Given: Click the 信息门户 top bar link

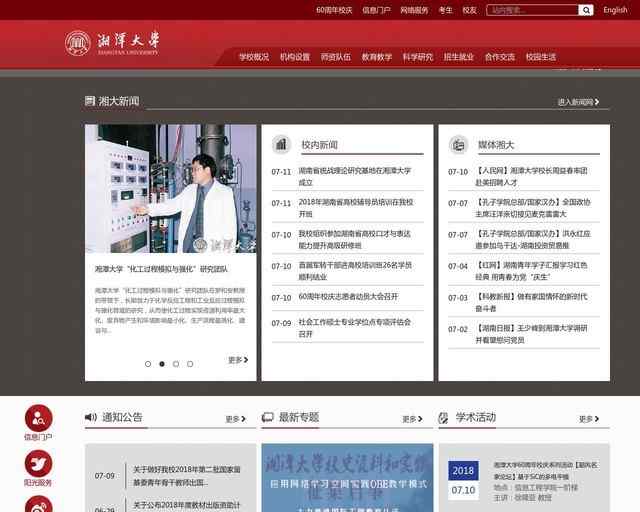Looking at the screenshot, I should pyautogui.click(x=376, y=10).
